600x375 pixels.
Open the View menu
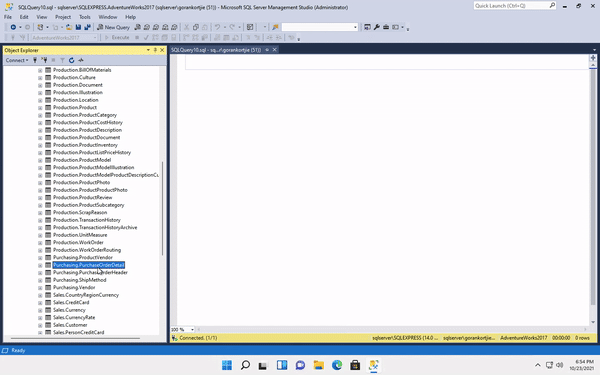click(42, 17)
